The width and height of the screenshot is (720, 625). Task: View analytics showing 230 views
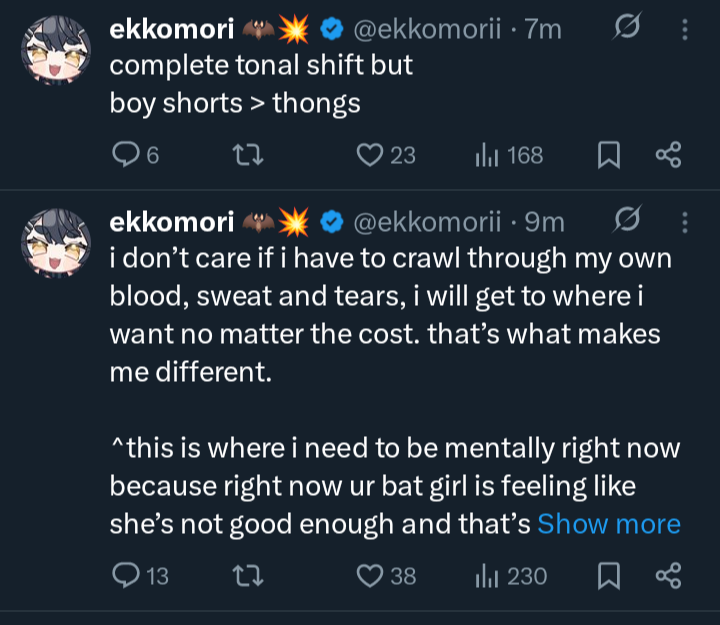[x=511, y=576]
